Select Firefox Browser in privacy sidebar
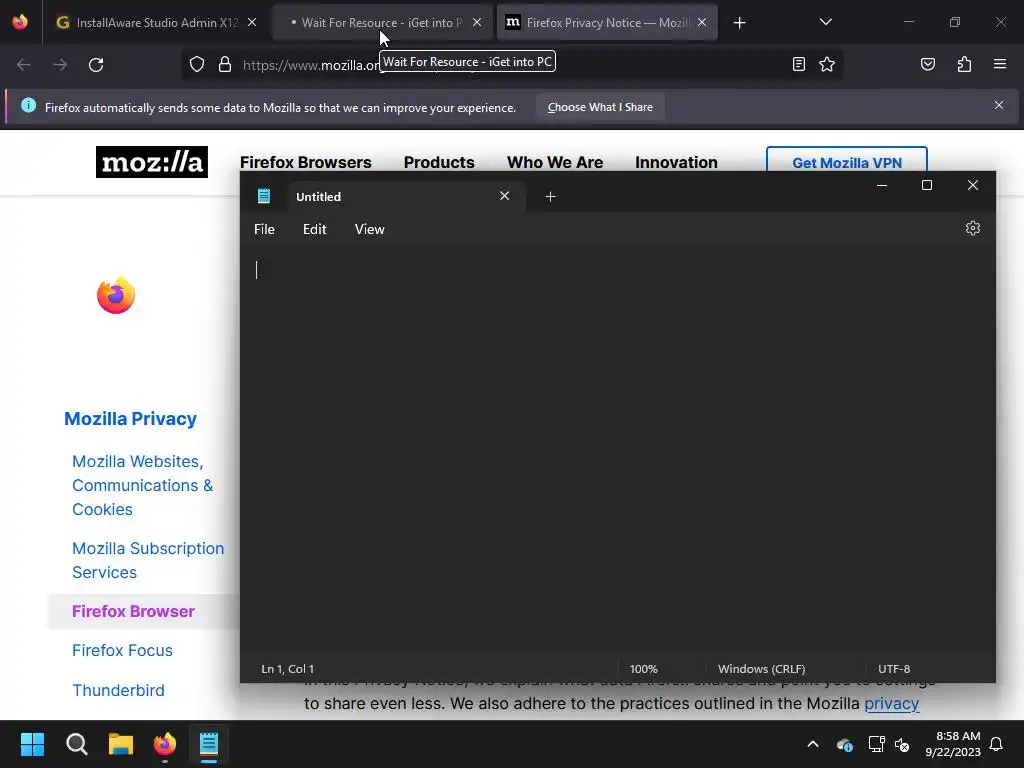The image size is (1024, 768). click(x=133, y=611)
